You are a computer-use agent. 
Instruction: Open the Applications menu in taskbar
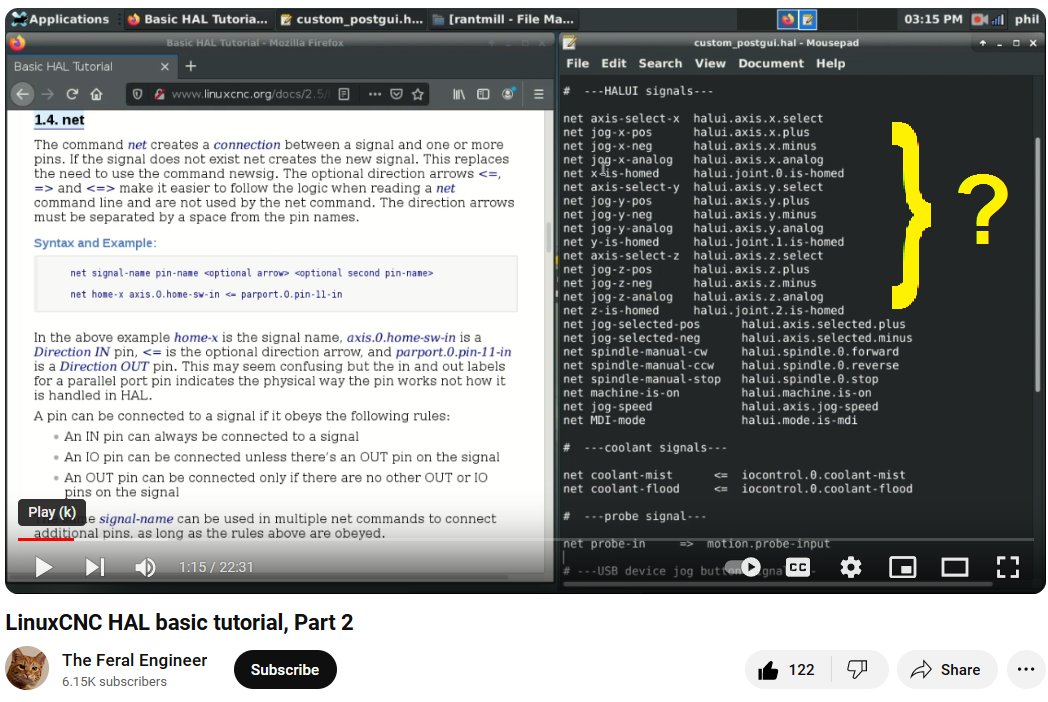pos(60,19)
